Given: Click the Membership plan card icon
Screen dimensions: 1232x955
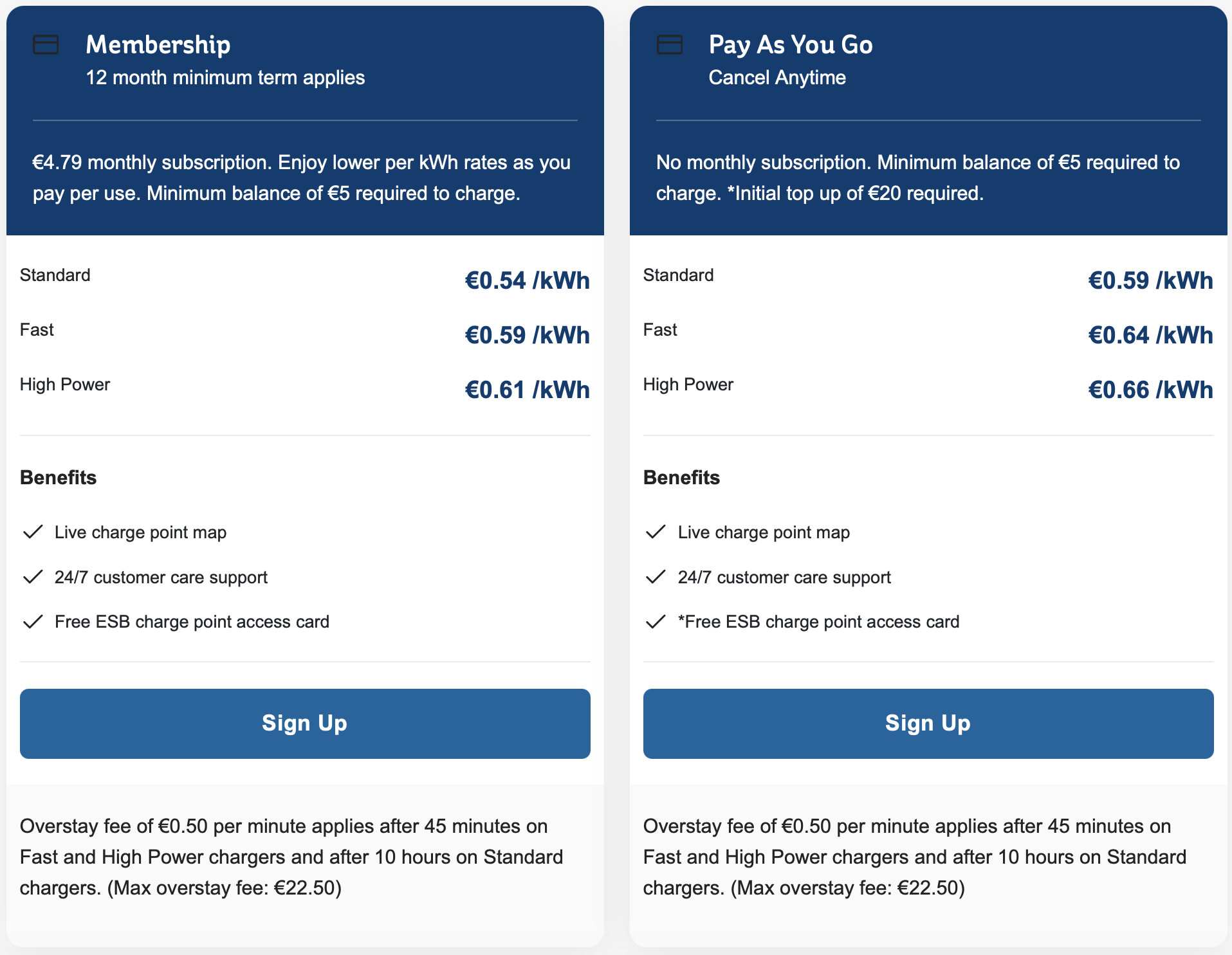Looking at the screenshot, I should 46,45.
